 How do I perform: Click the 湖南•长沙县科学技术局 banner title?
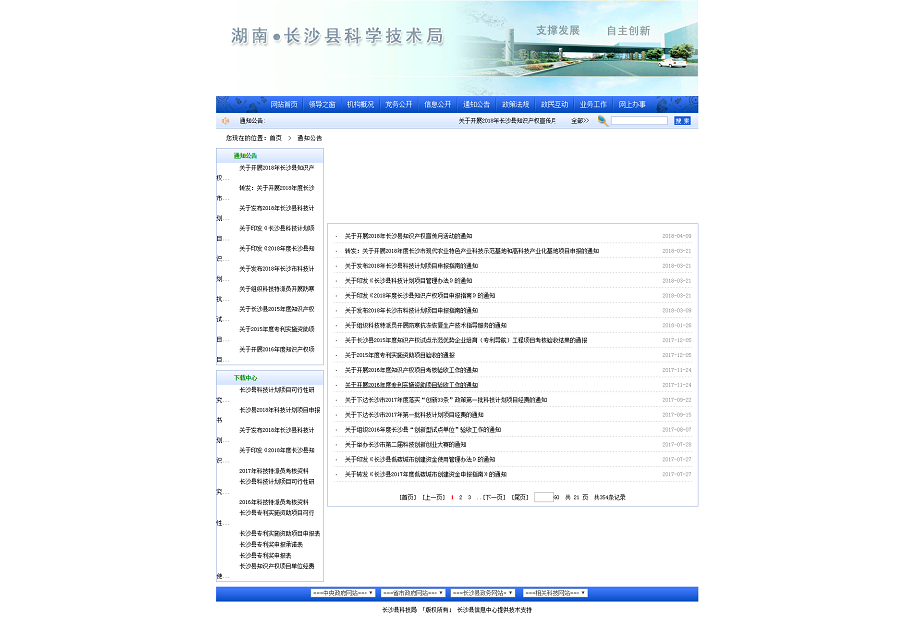[x=337, y=36]
